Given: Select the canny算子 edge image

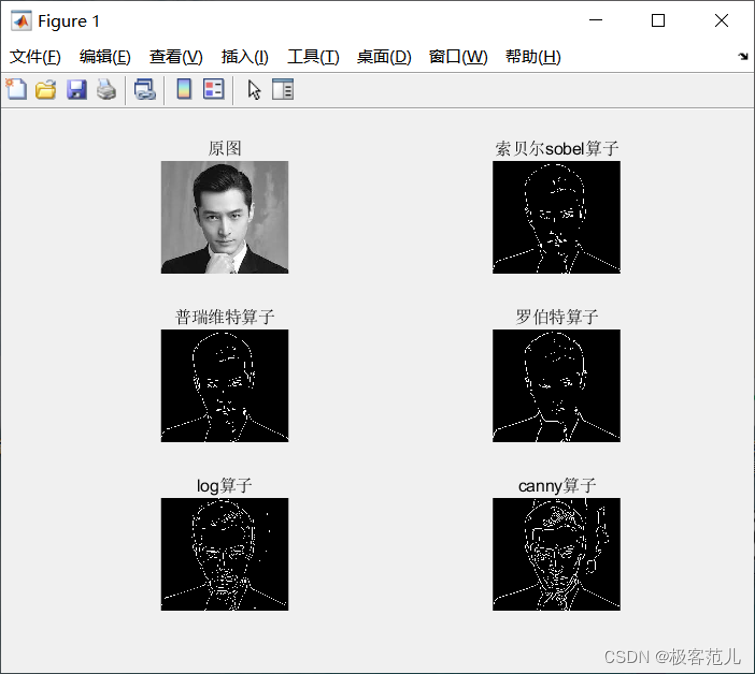Looking at the screenshot, I should pos(556,554).
